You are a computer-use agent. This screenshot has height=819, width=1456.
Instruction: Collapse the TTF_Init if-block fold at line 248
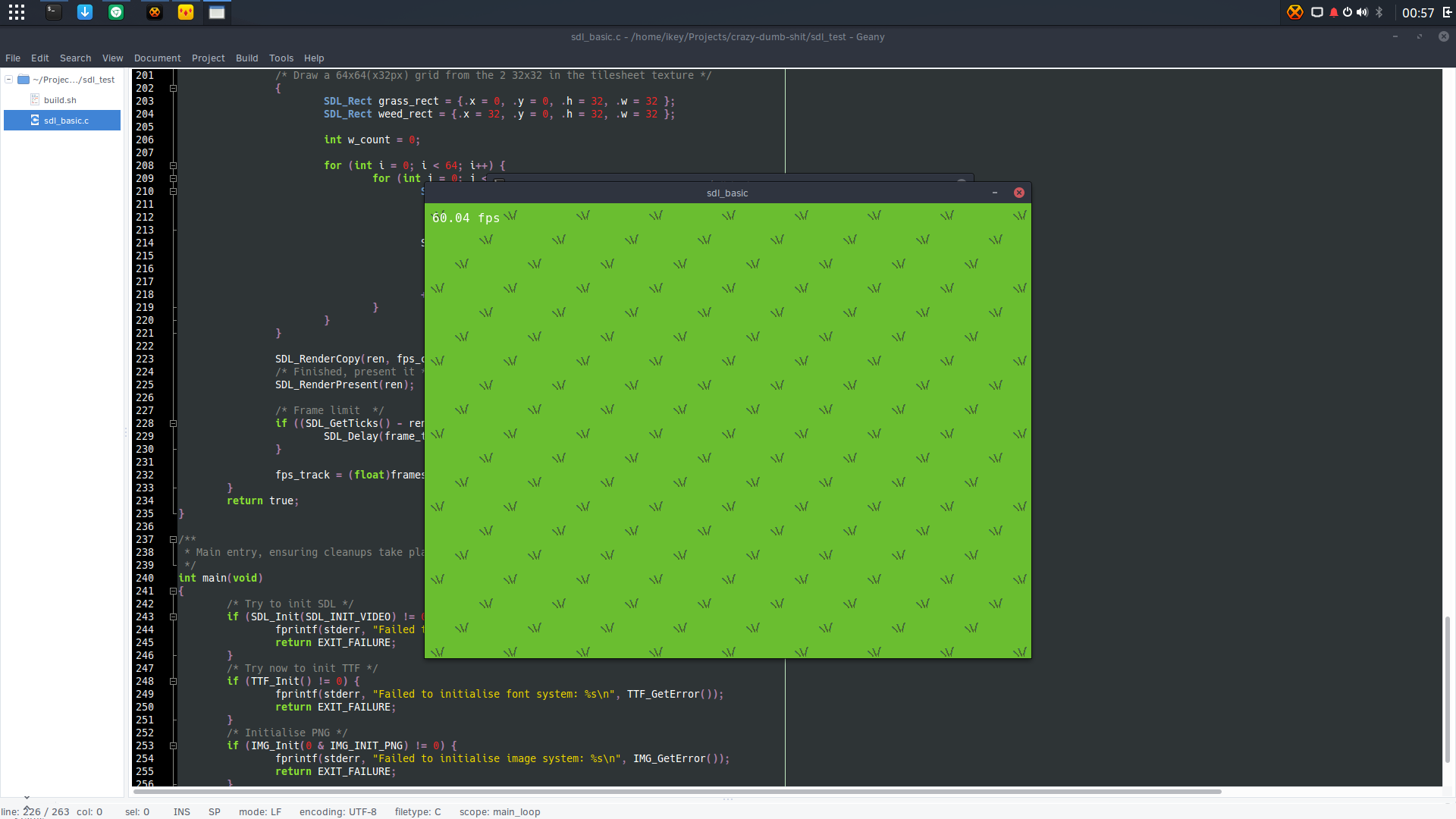[x=173, y=681]
